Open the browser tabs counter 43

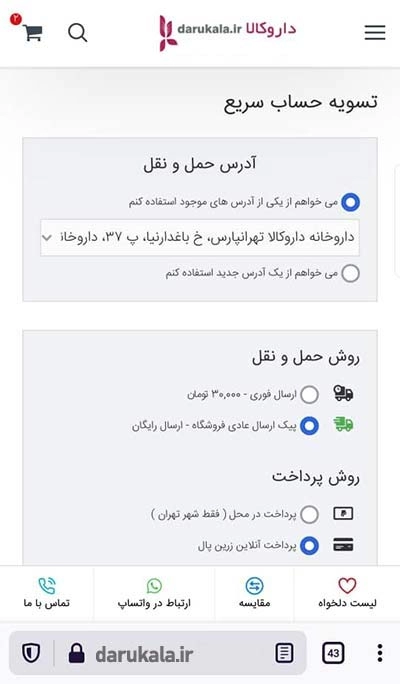333,653
